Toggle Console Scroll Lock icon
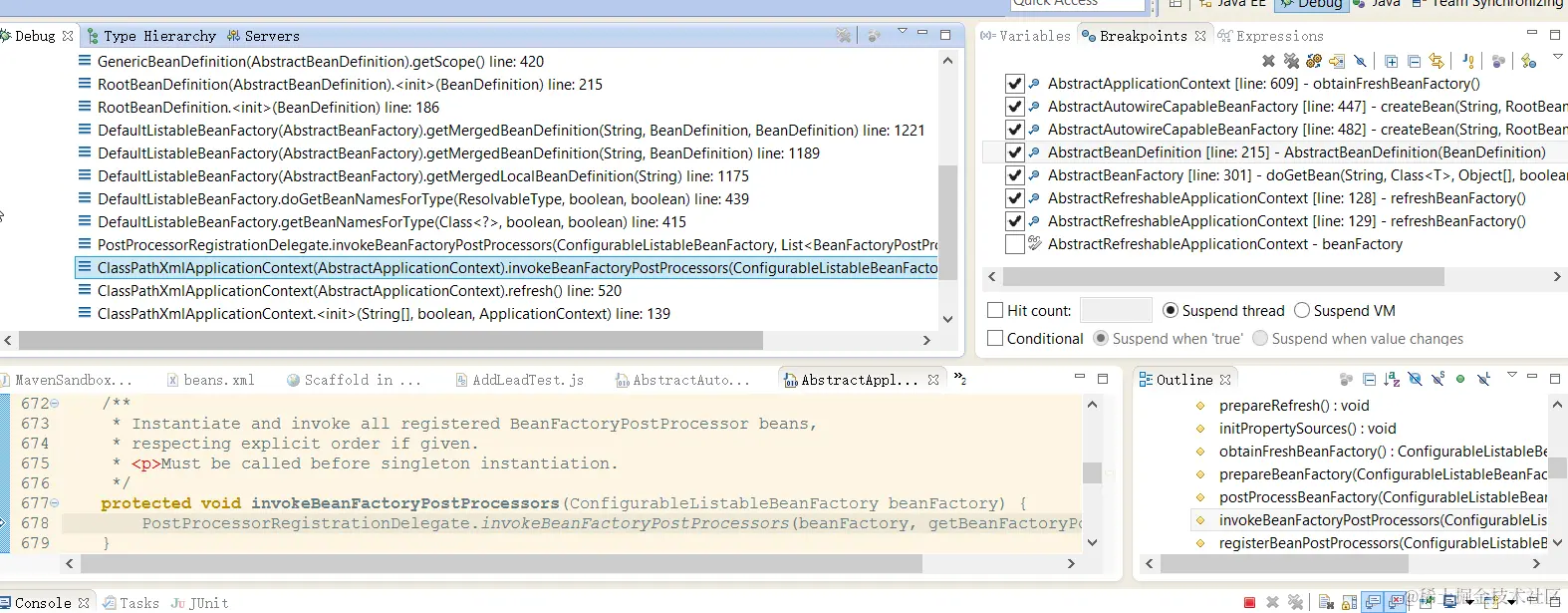 [x=1349, y=603]
